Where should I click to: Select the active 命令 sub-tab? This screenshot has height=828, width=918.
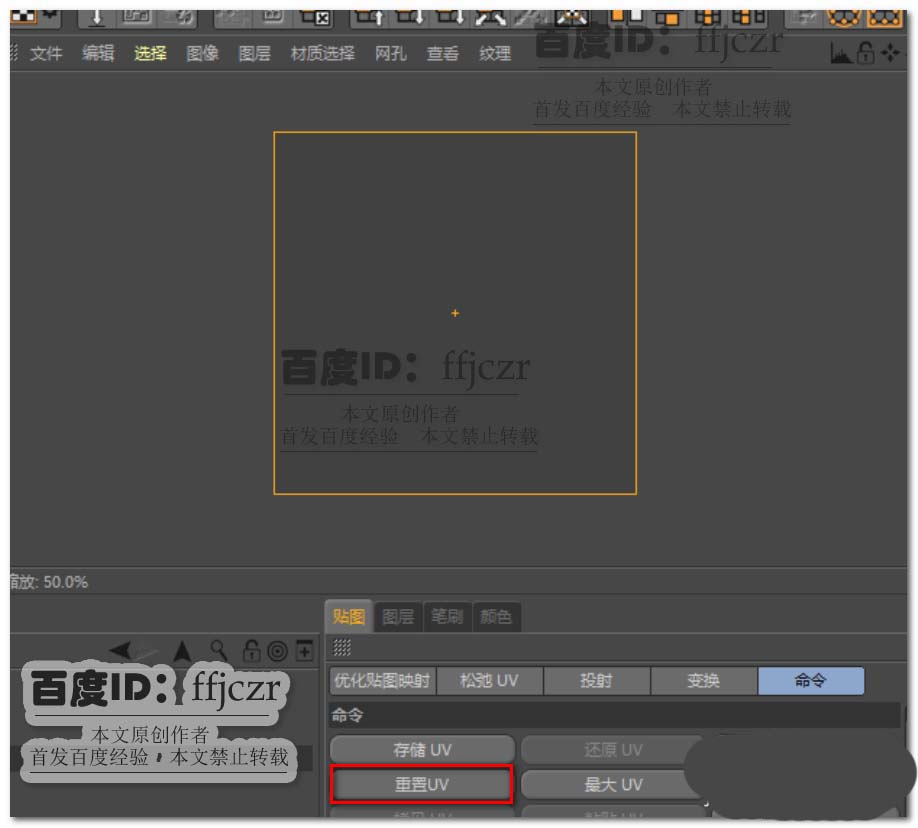(x=811, y=680)
